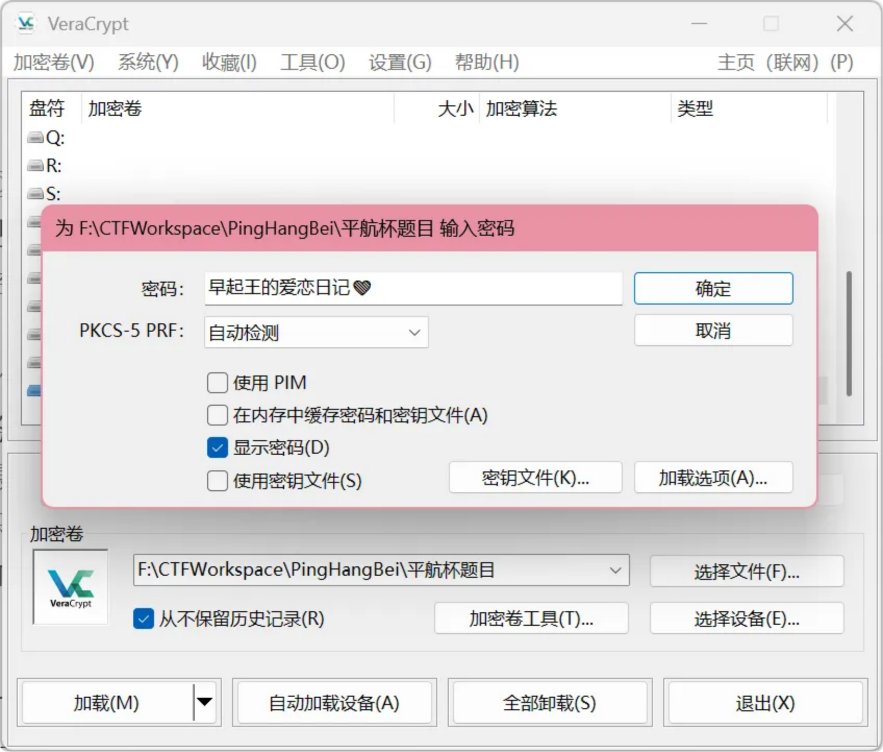Image resolution: width=883 pixels, height=752 pixels.
Task: Sort by 盘符 column header
Action: [x=52, y=108]
